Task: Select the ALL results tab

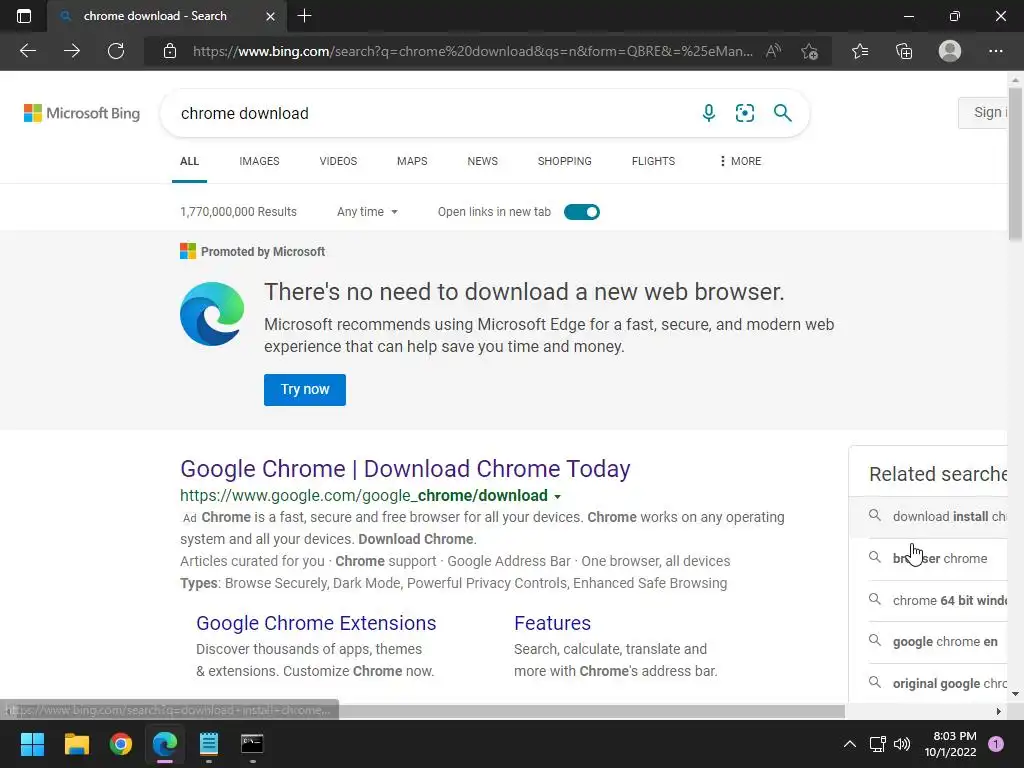Action: pyautogui.click(x=189, y=161)
